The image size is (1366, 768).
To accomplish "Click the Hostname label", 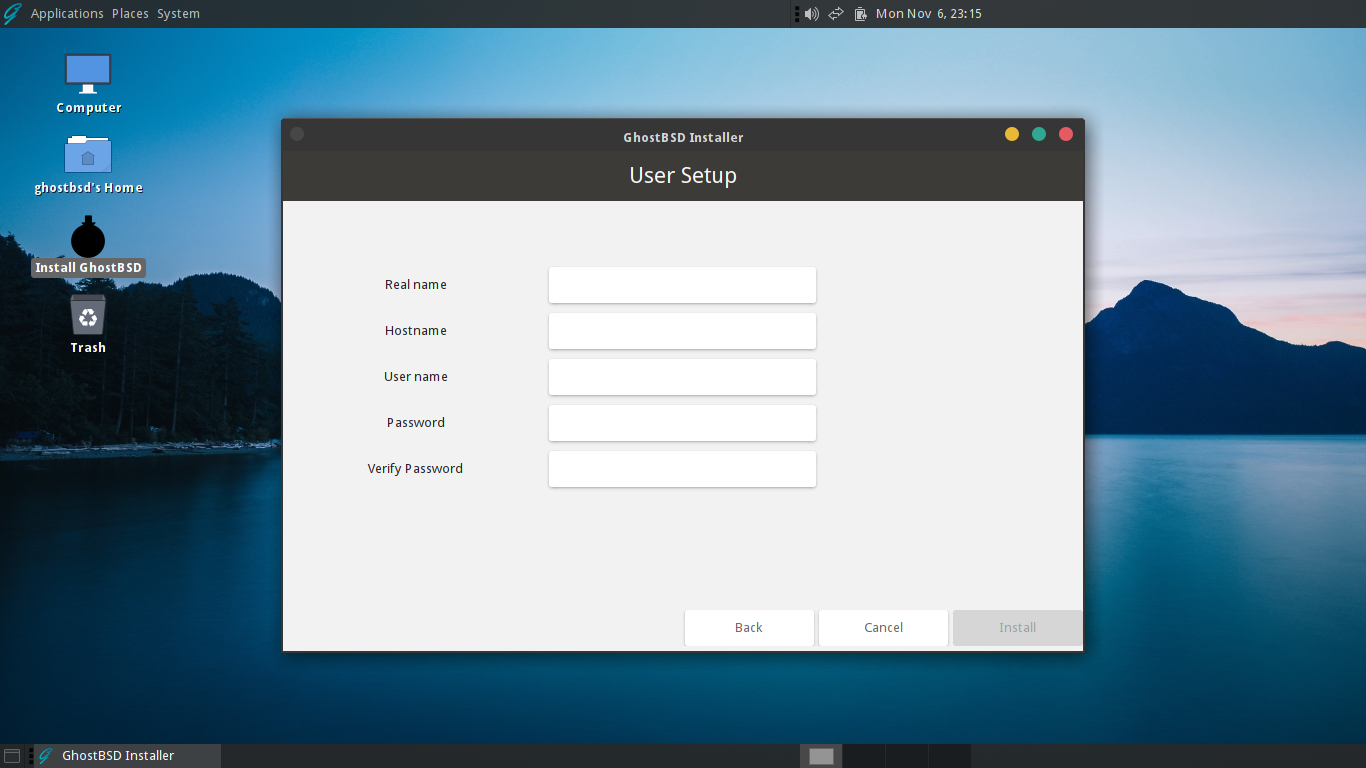I will click(416, 331).
